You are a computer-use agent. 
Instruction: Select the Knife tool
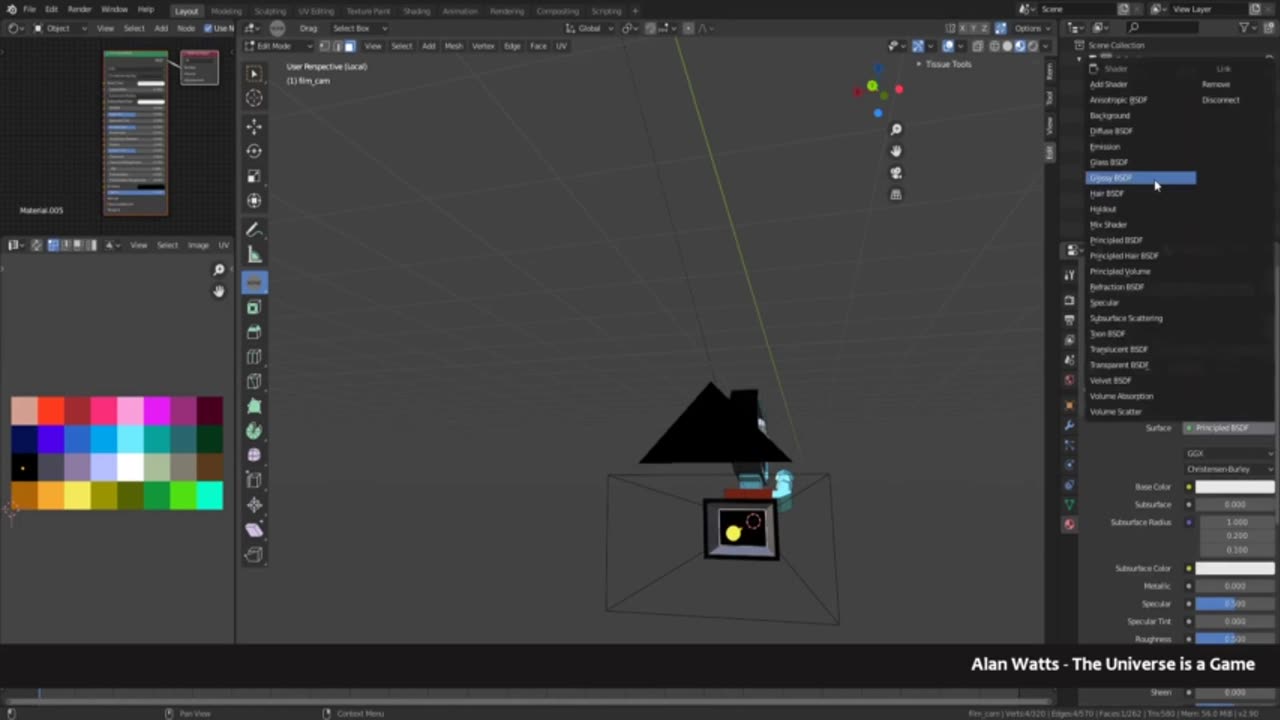254,381
